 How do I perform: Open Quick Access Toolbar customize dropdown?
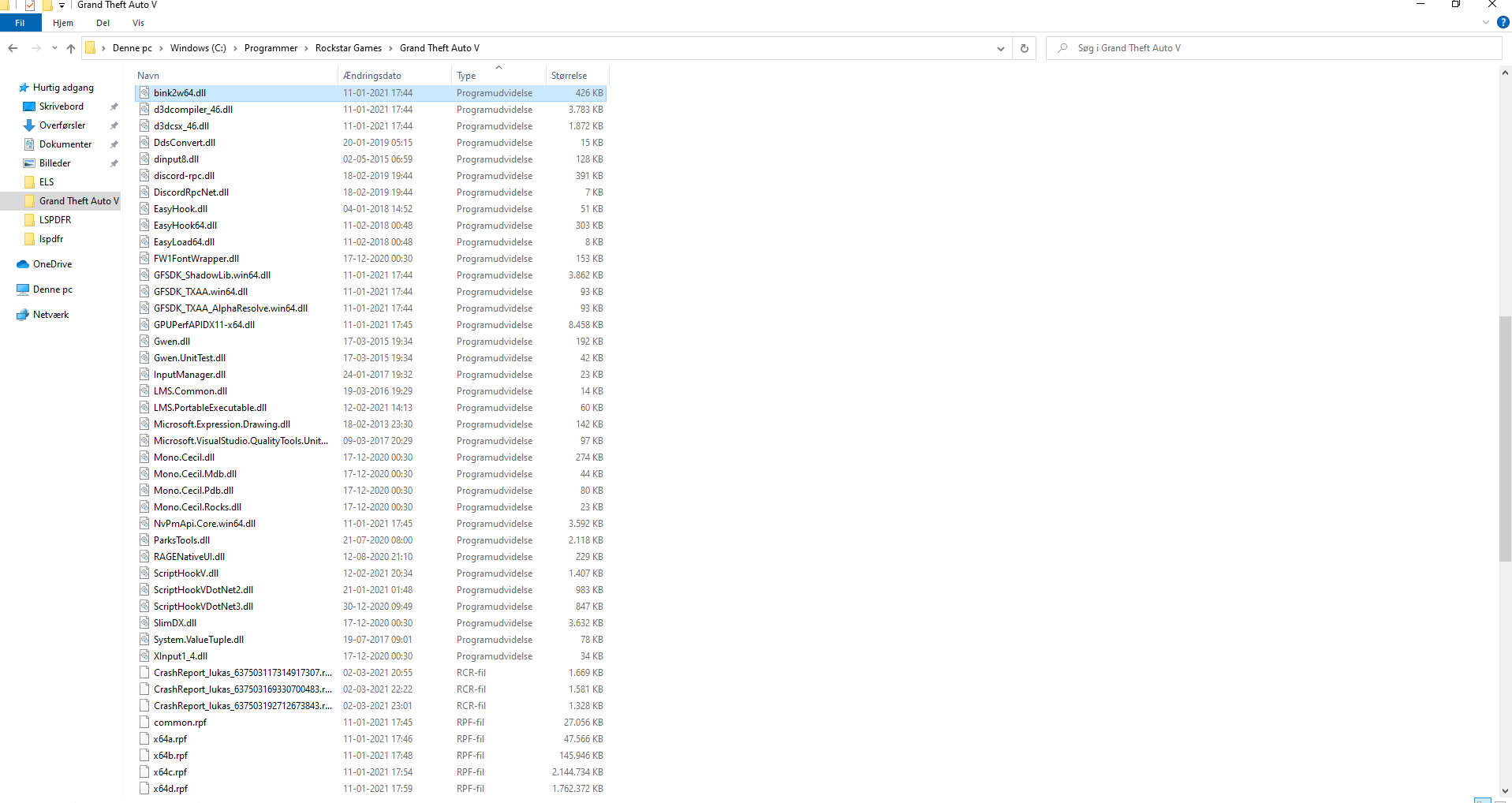click(x=62, y=6)
